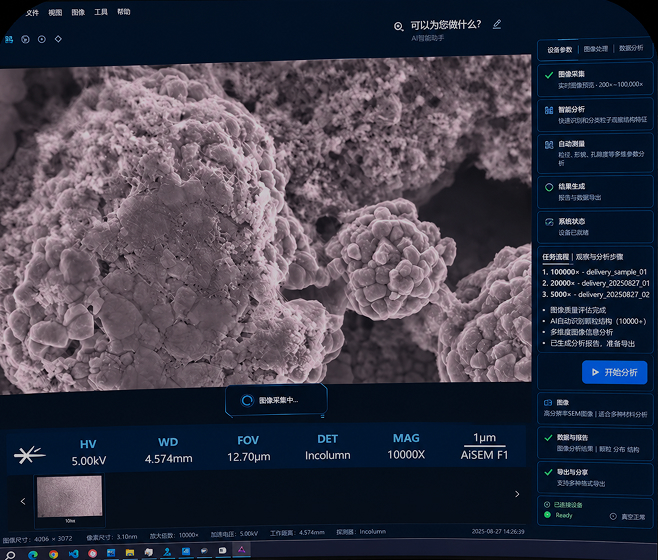Screen dimensions: 658x560
Task: Select the 智能分析 card
Action: [x=595, y=115]
